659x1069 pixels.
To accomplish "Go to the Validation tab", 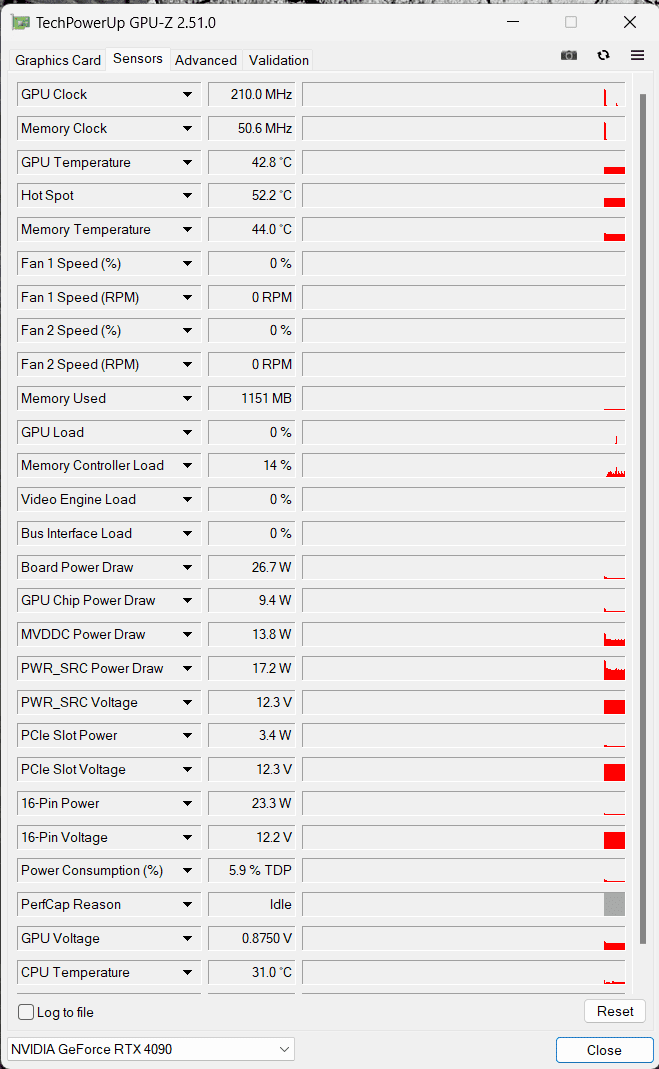I will [279, 60].
